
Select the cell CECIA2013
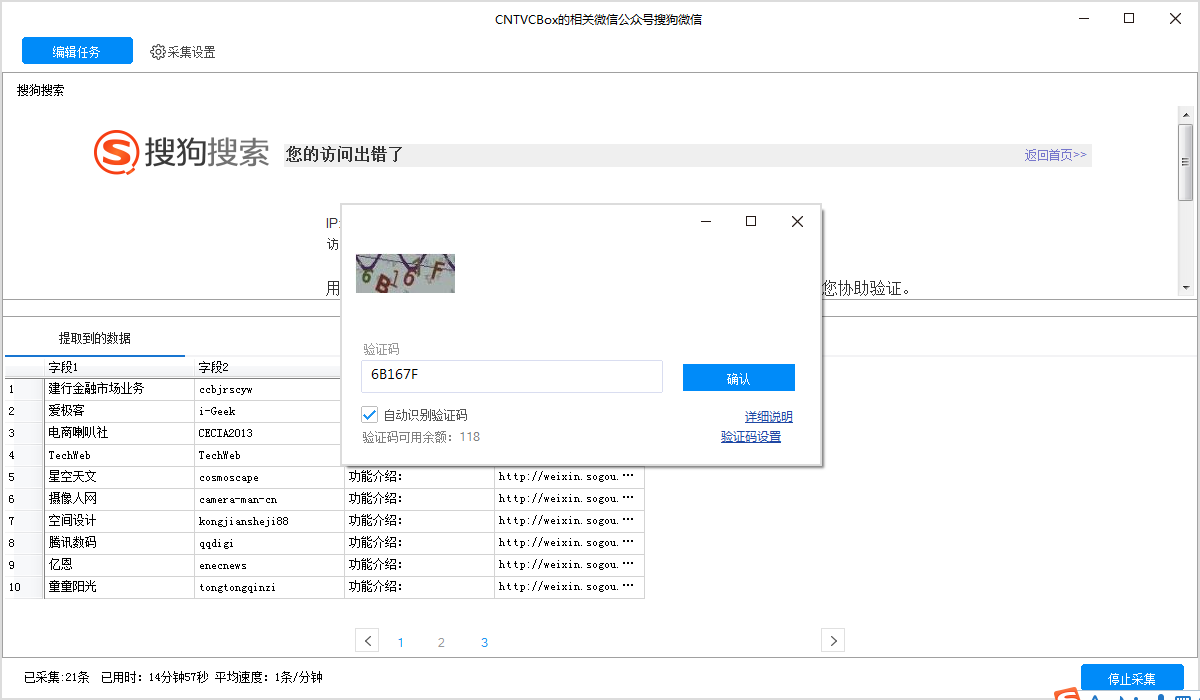click(x=269, y=432)
